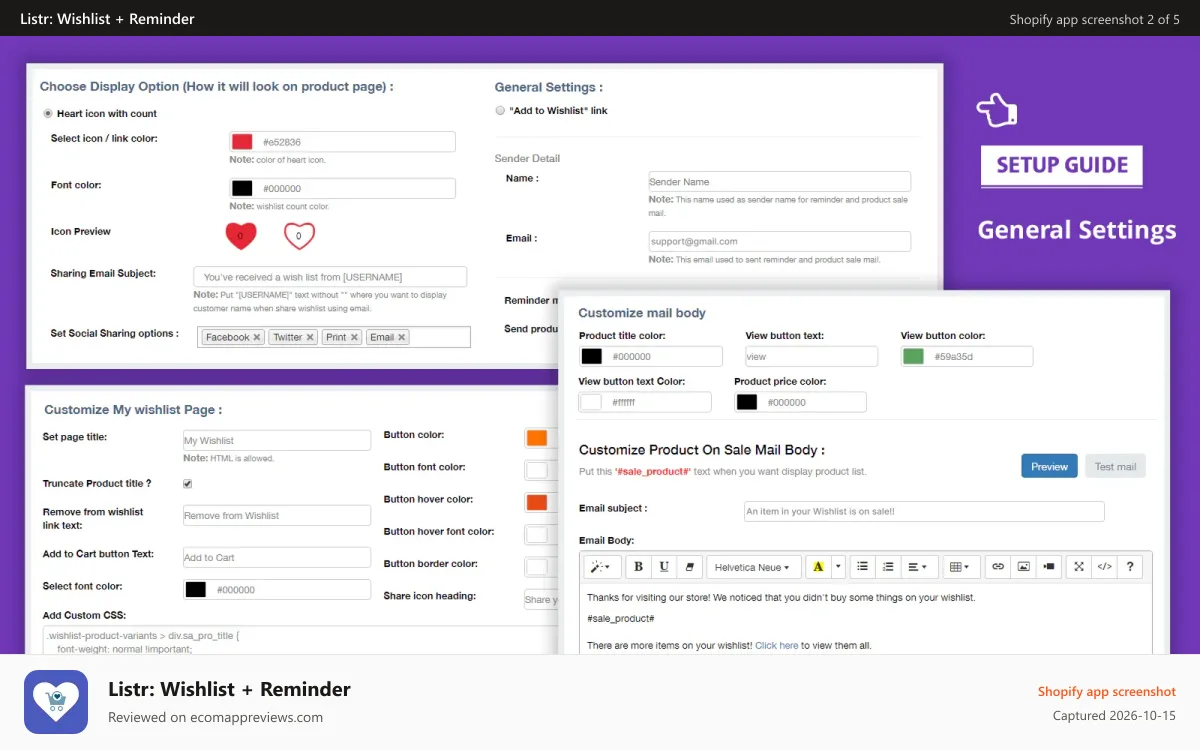This screenshot has height=750, width=1200.
Task: Select Heart icon with count option
Action: pos(48,114)
